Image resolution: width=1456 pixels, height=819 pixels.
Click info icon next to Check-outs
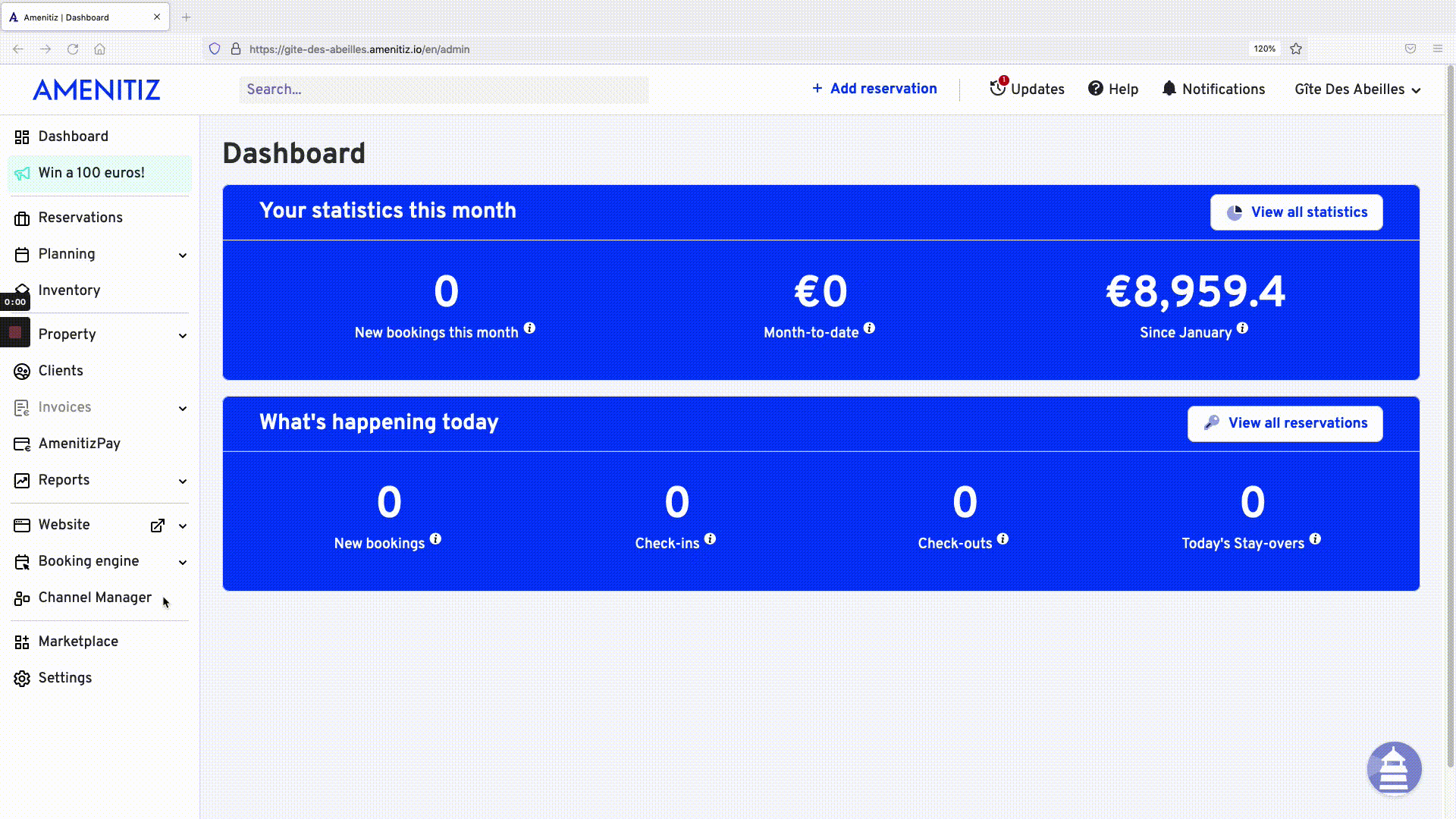[x=1003, y=539]
